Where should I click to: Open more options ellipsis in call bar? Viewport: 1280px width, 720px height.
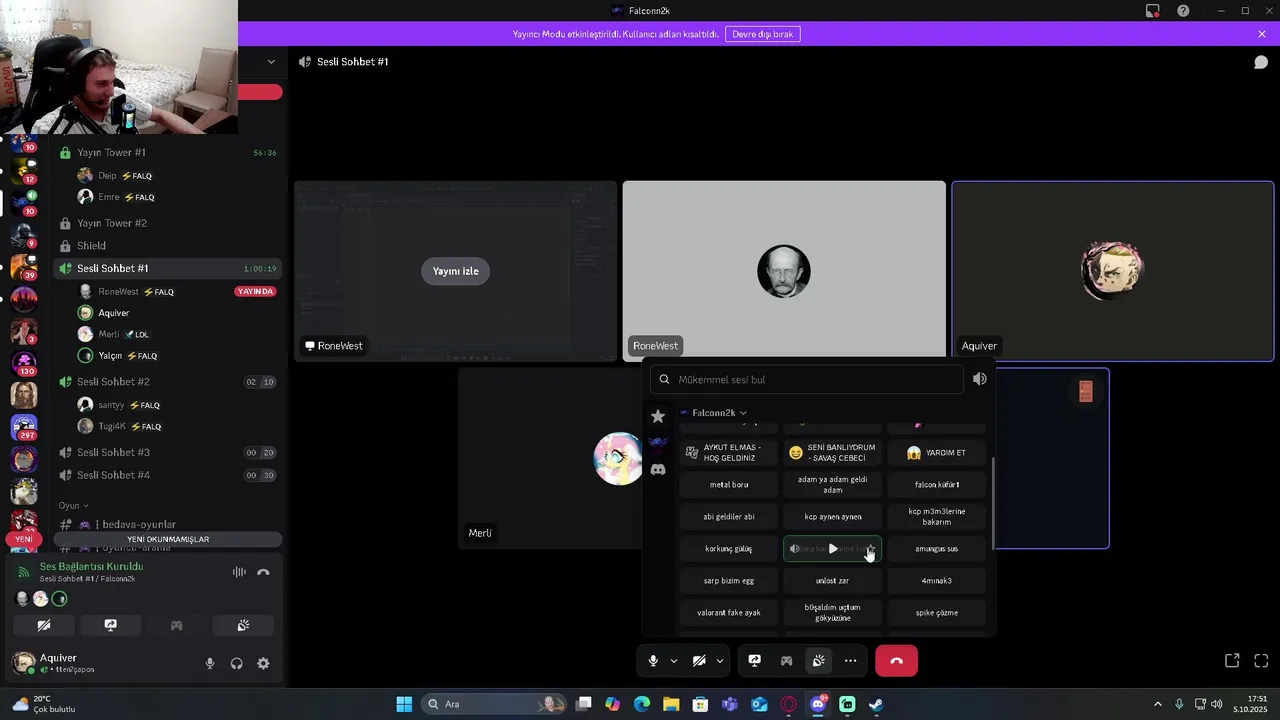pos(850,661)
